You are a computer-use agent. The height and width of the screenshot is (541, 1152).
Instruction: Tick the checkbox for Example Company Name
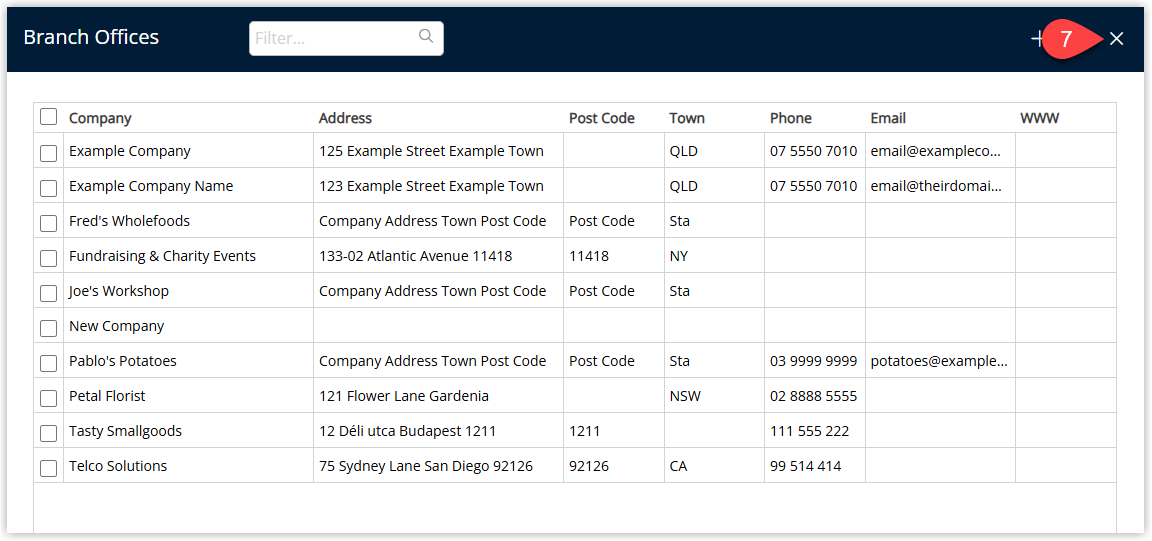[x=48, y=188]
